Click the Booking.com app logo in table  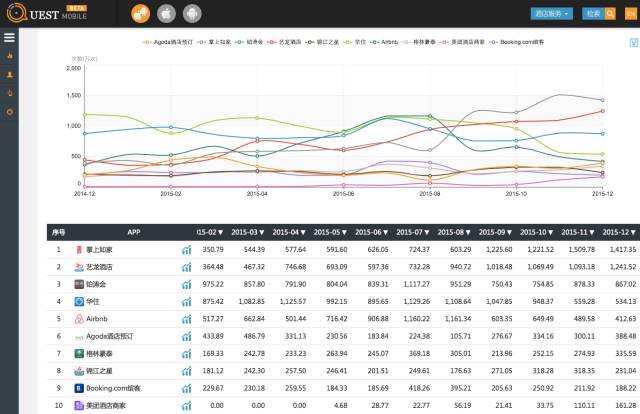(x=79, y=388)
